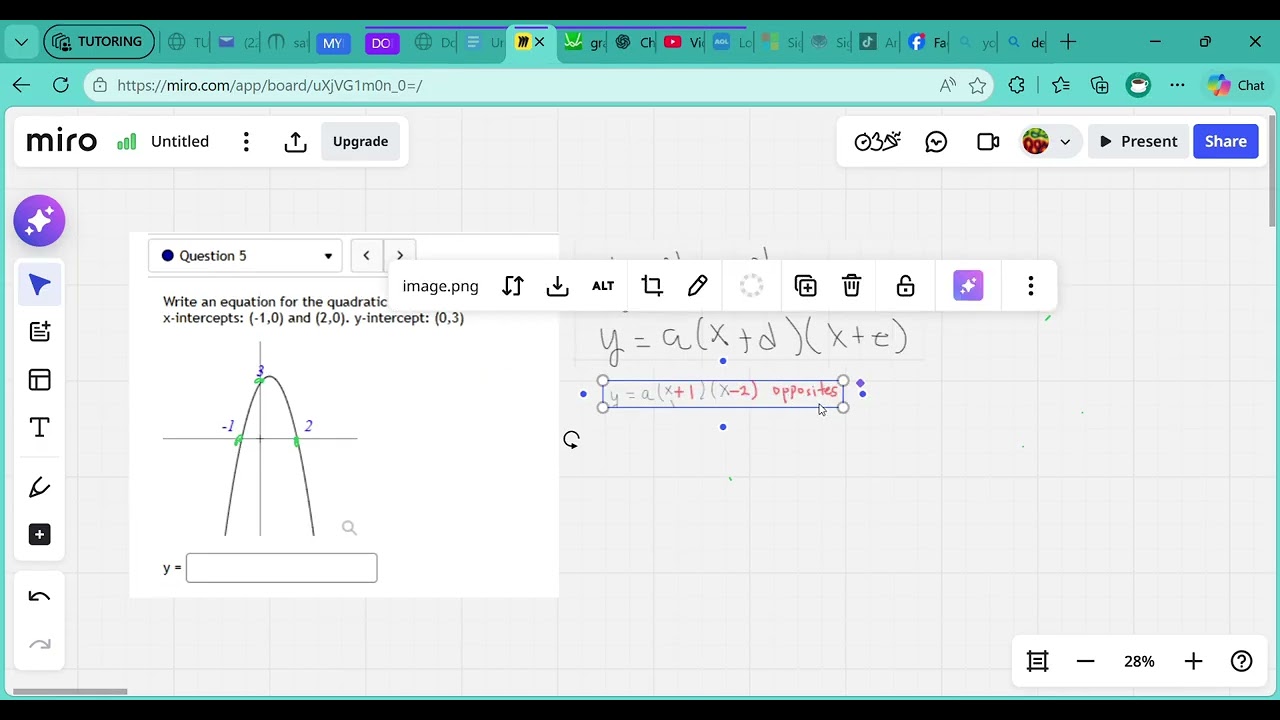The width and height of the screenshot is (1280, 720).
Task: Click the flip/replace image icon in image toolbar
Action: pos(513,286)
